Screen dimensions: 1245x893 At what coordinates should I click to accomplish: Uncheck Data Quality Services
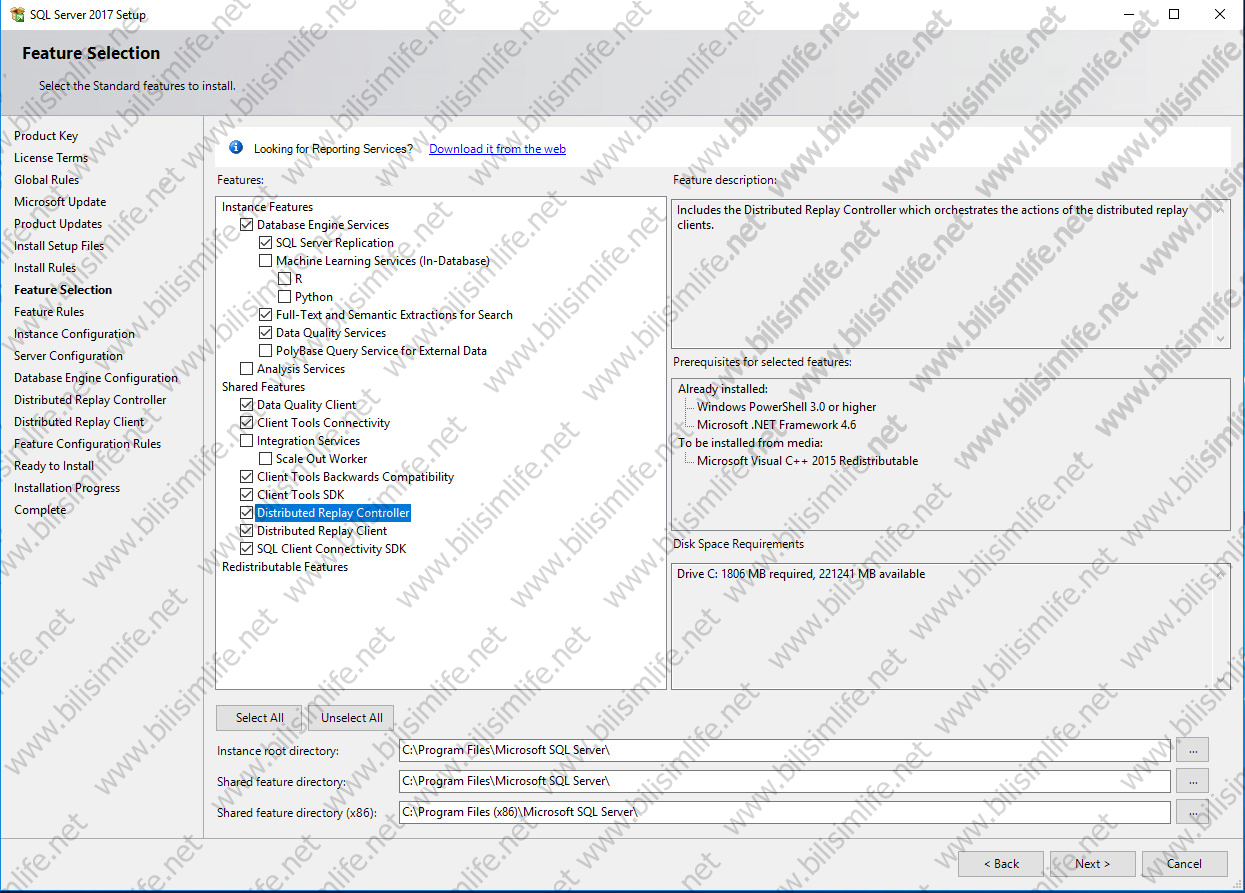266,333
